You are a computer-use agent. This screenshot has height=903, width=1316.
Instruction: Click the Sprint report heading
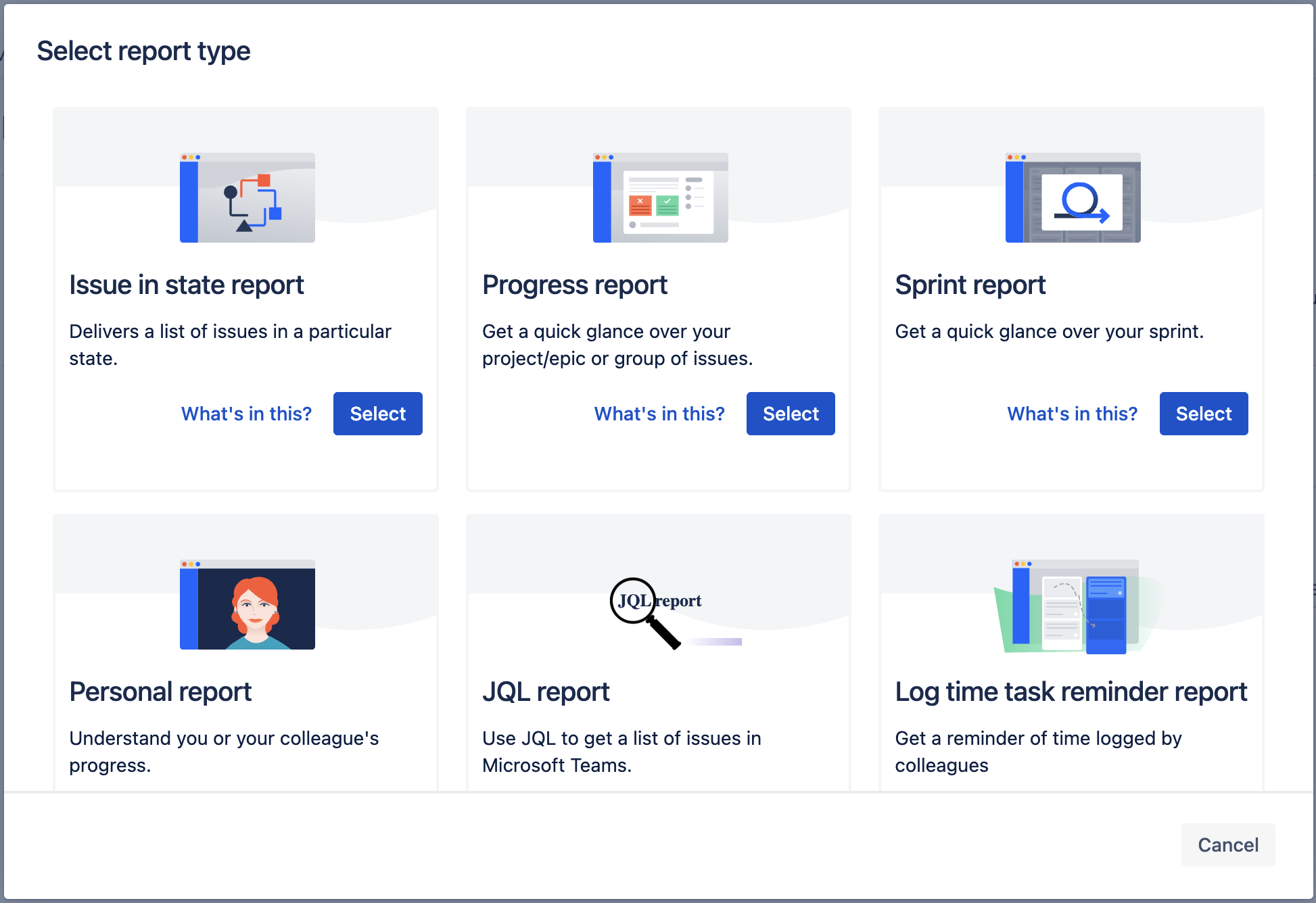coord(970,285)
